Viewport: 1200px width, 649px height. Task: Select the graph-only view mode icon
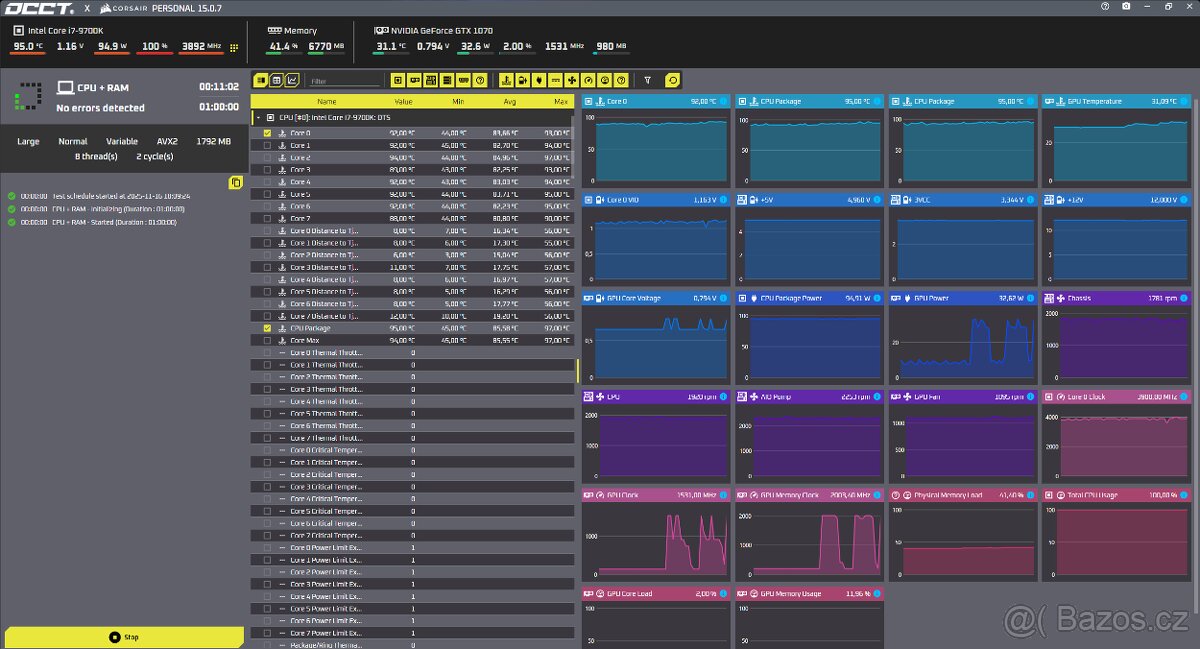tap(292, 80)
